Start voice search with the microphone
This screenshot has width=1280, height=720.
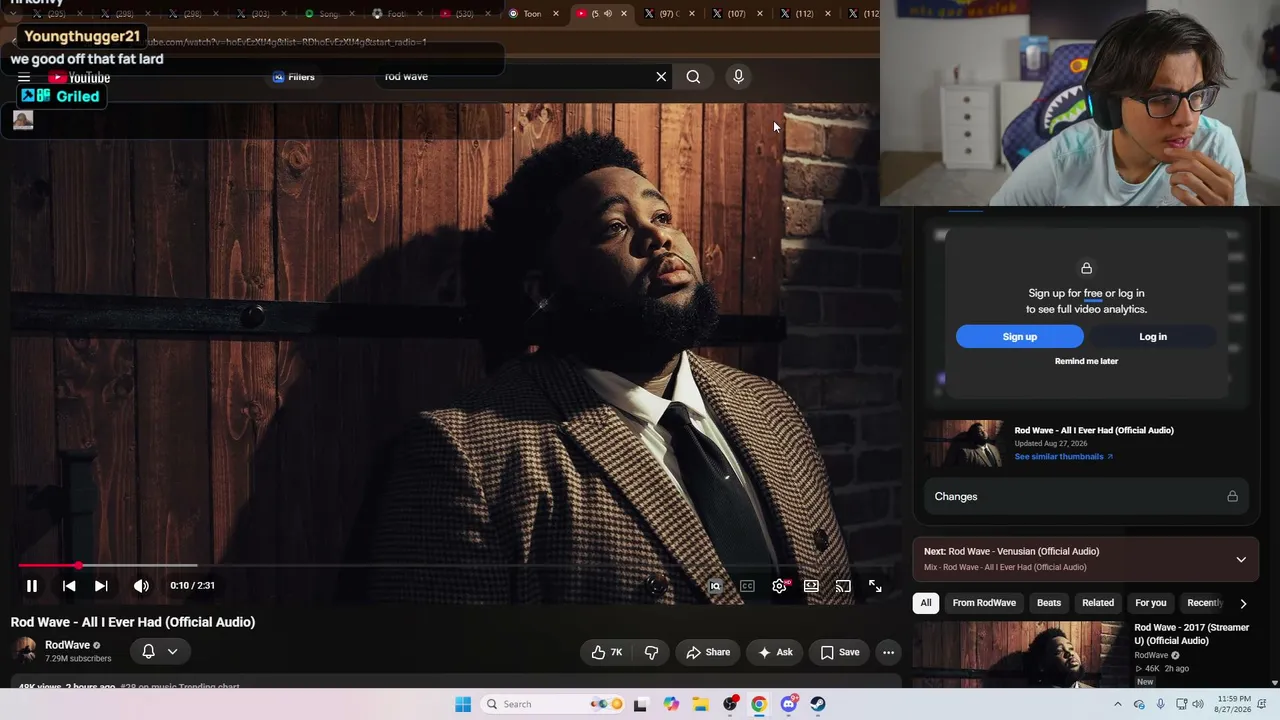coord(738,77)
